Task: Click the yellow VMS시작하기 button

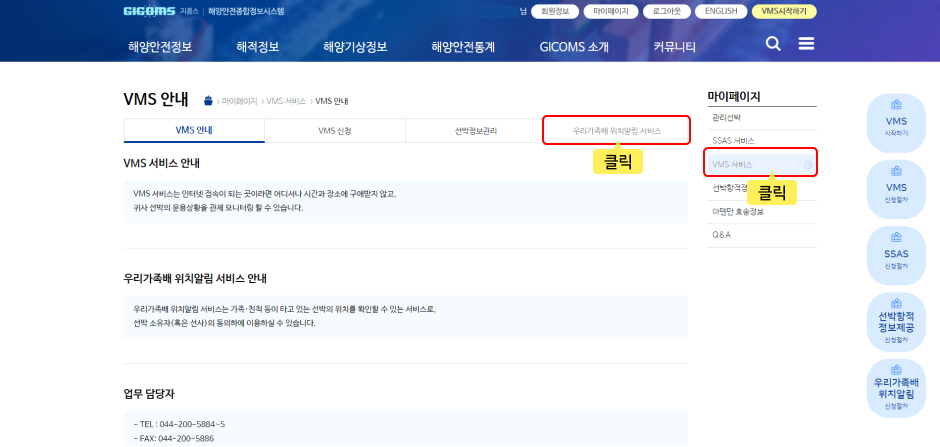Action: pyautogui.click(x=784, y=12)
